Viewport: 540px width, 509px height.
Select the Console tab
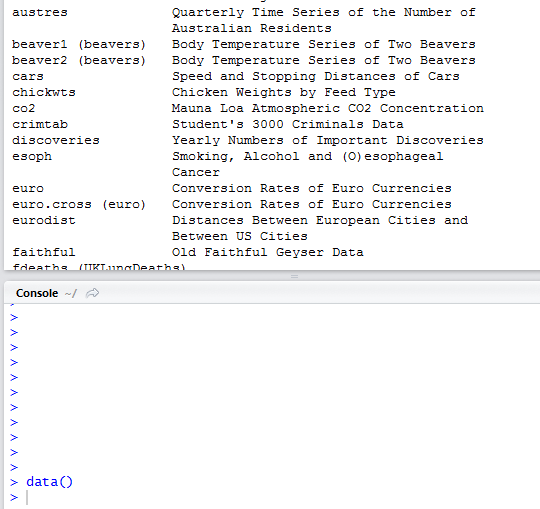point(37,293)
